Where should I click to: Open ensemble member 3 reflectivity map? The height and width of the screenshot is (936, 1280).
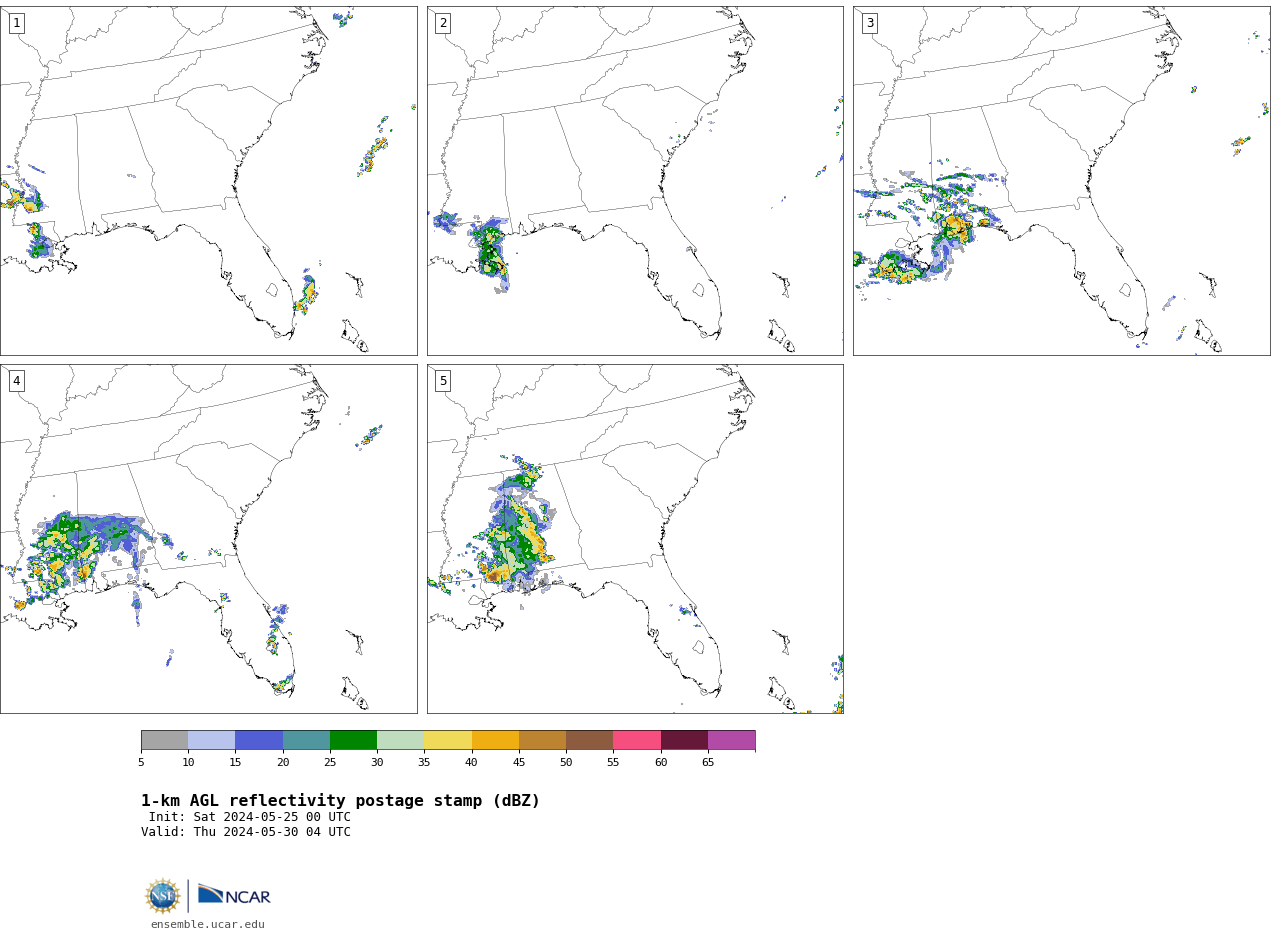point(1061,181)
